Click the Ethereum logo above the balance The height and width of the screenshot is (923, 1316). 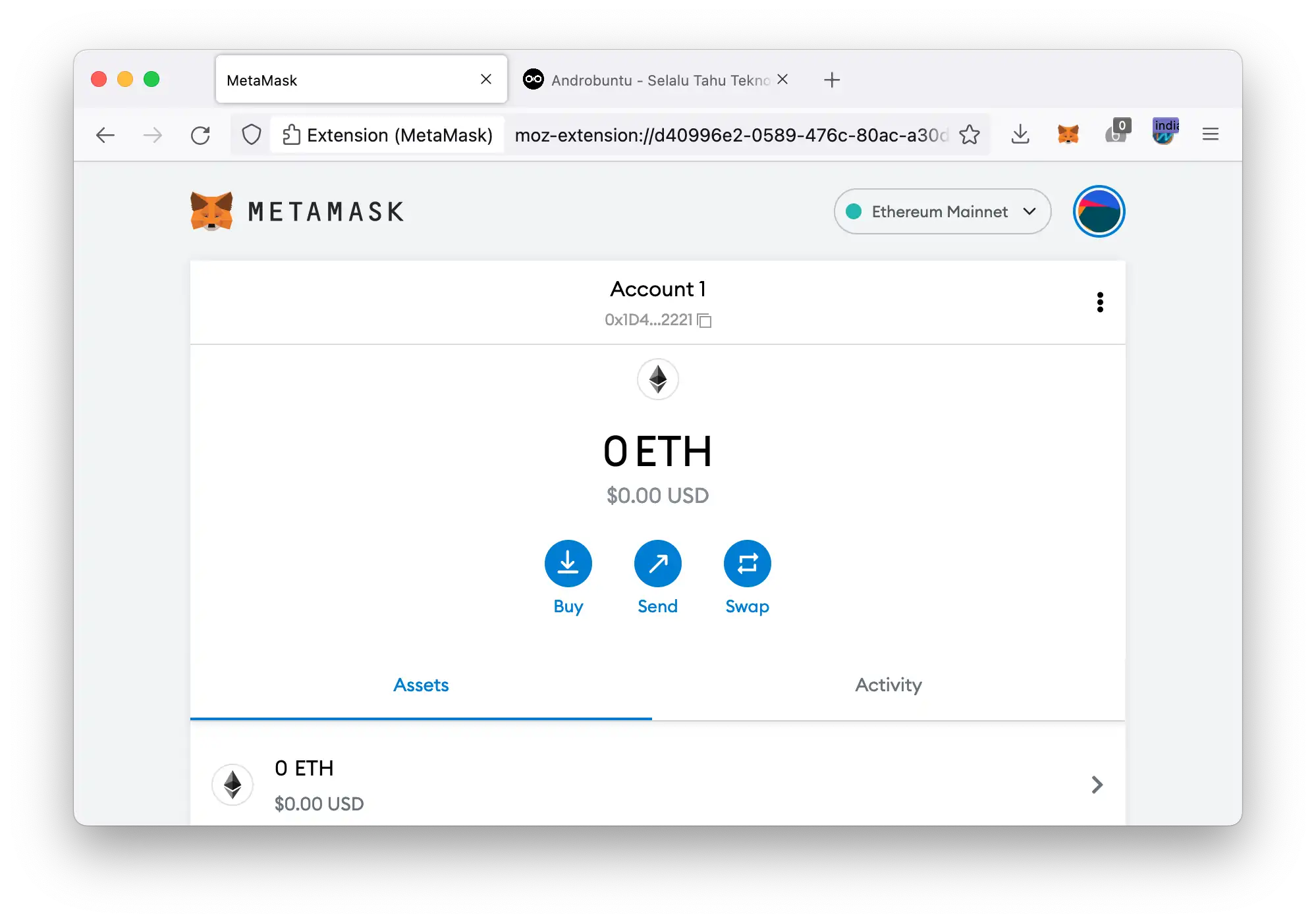coord(657,380)
